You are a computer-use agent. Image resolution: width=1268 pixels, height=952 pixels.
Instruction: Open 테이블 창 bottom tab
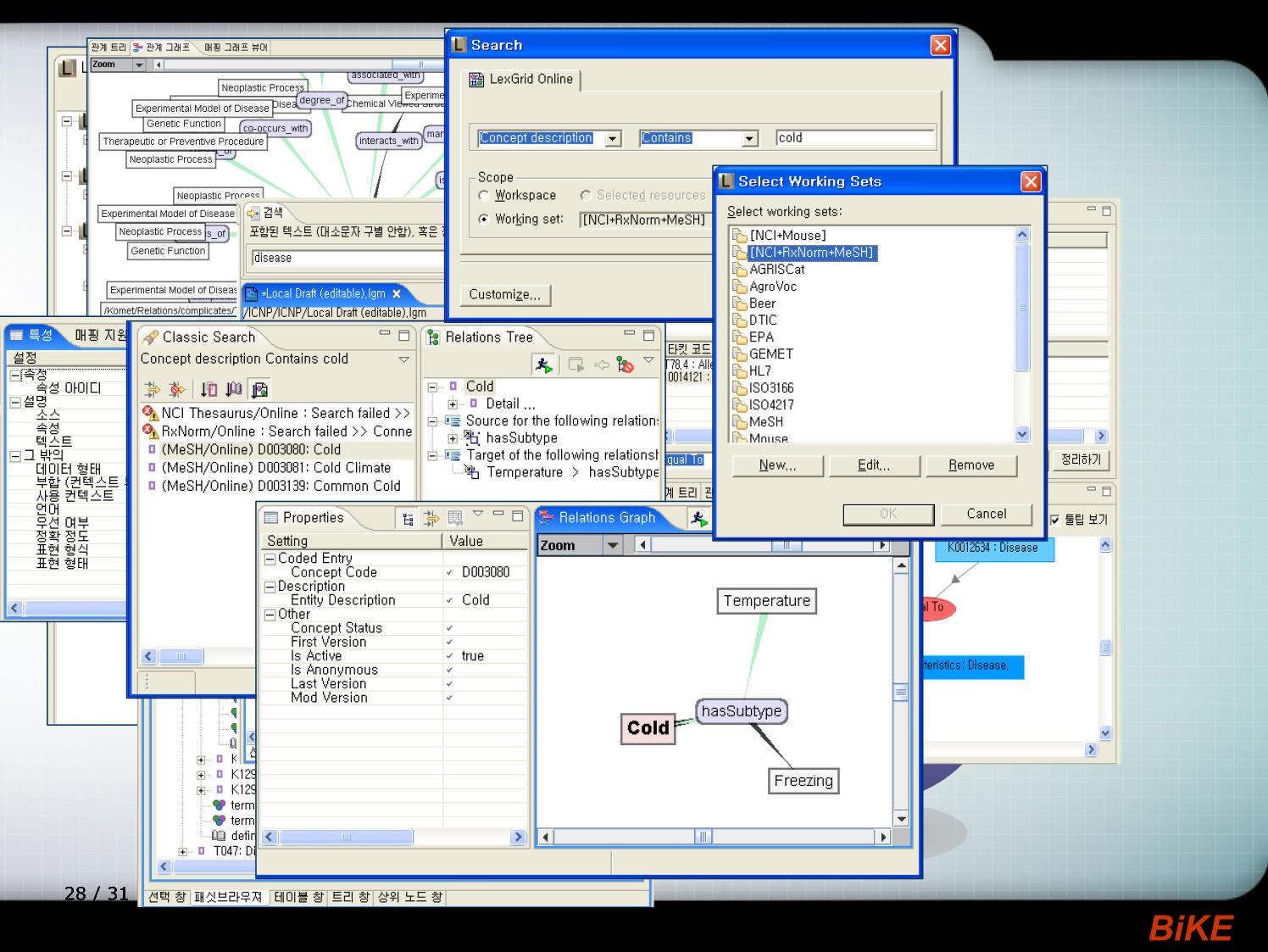point(298,897)
